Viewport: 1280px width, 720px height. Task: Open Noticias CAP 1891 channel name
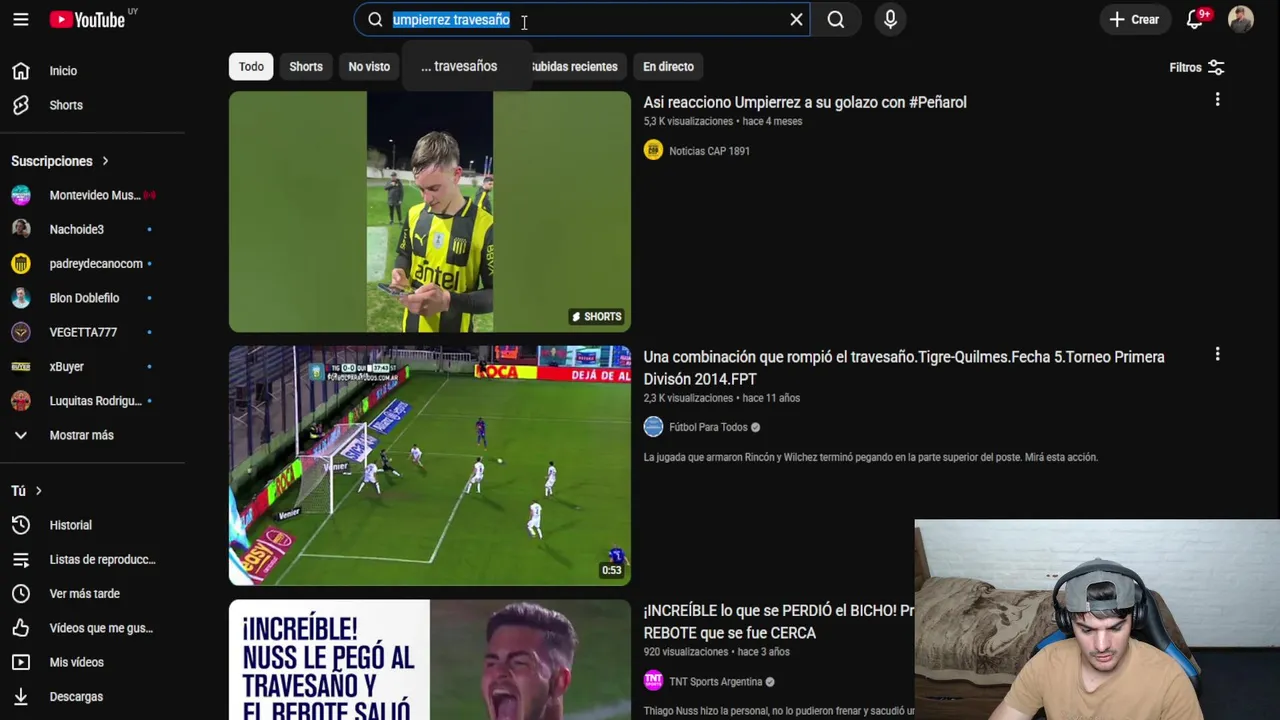coord(709,151)
